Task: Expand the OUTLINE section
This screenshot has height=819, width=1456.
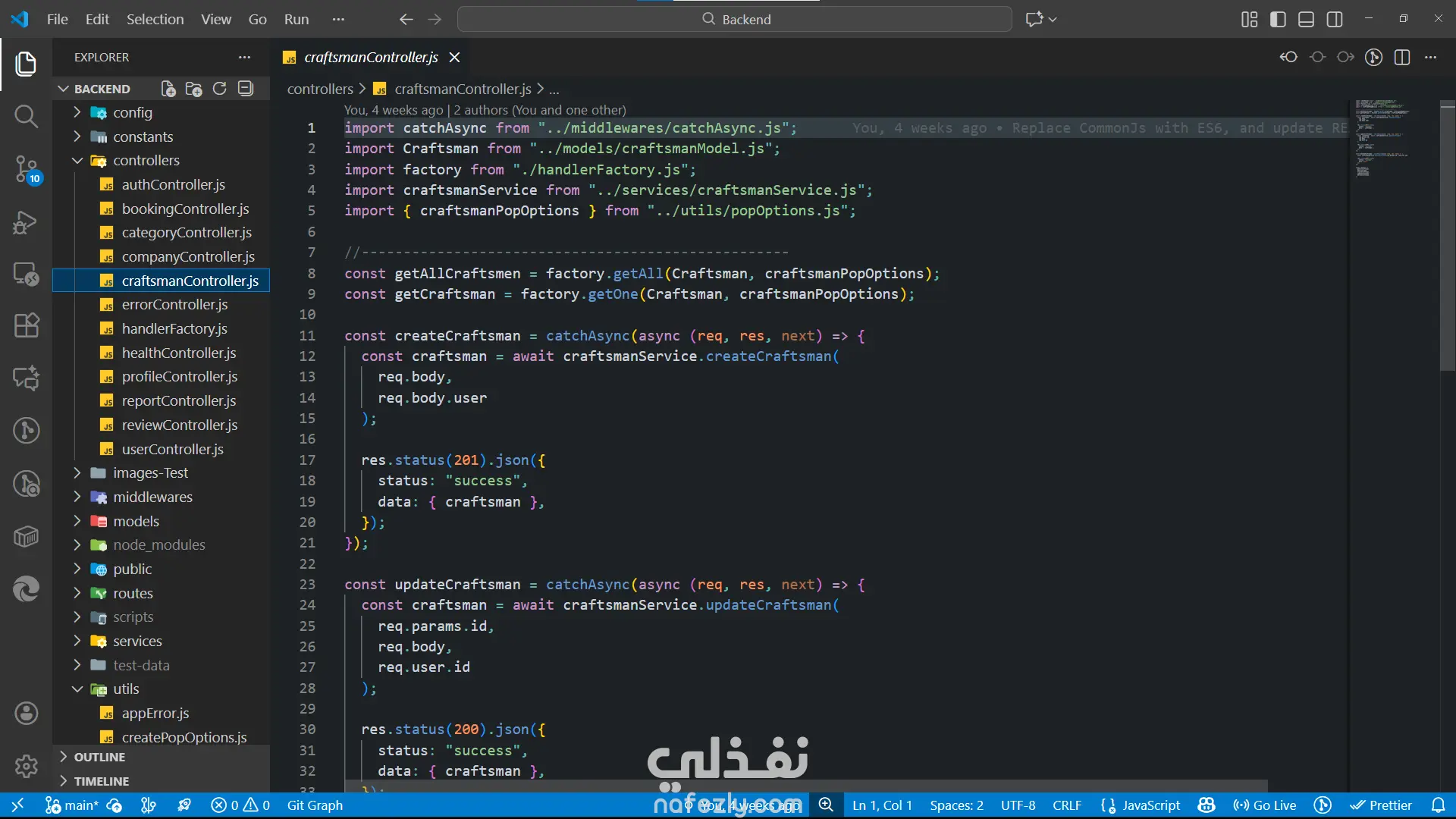Action: pyautogui.click(x=99, y=757)
